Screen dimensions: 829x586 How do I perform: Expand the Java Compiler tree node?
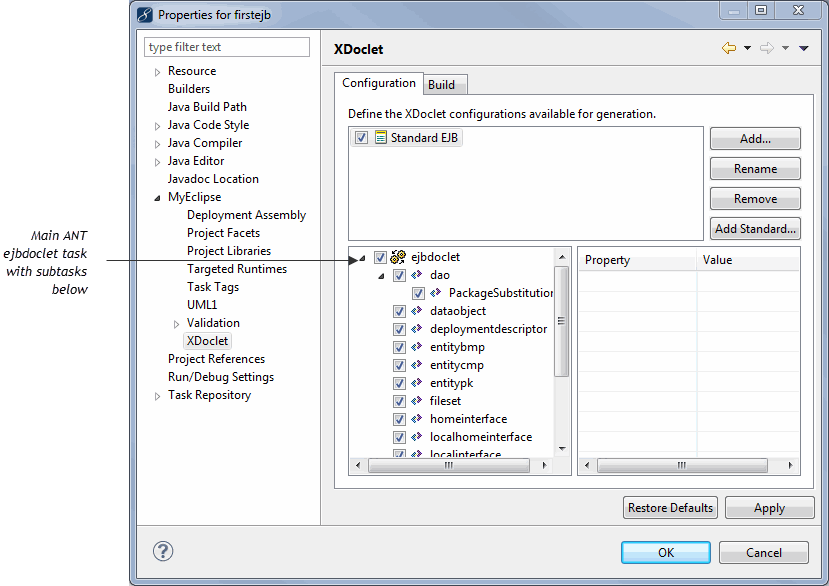[157, 143]
